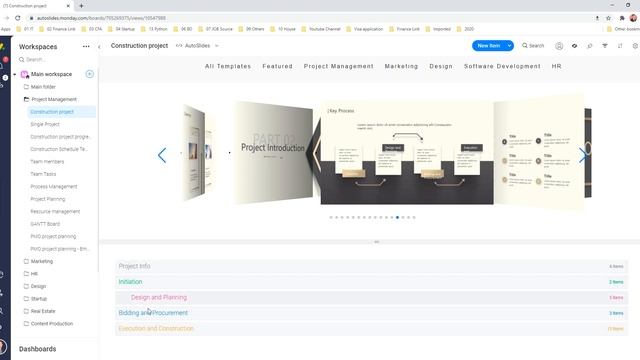Click the Project Introduction slide thumbnail
Image resolution: width=640 pixels, height=360 pixels.
pyautogui.click(x=273, y=152)
